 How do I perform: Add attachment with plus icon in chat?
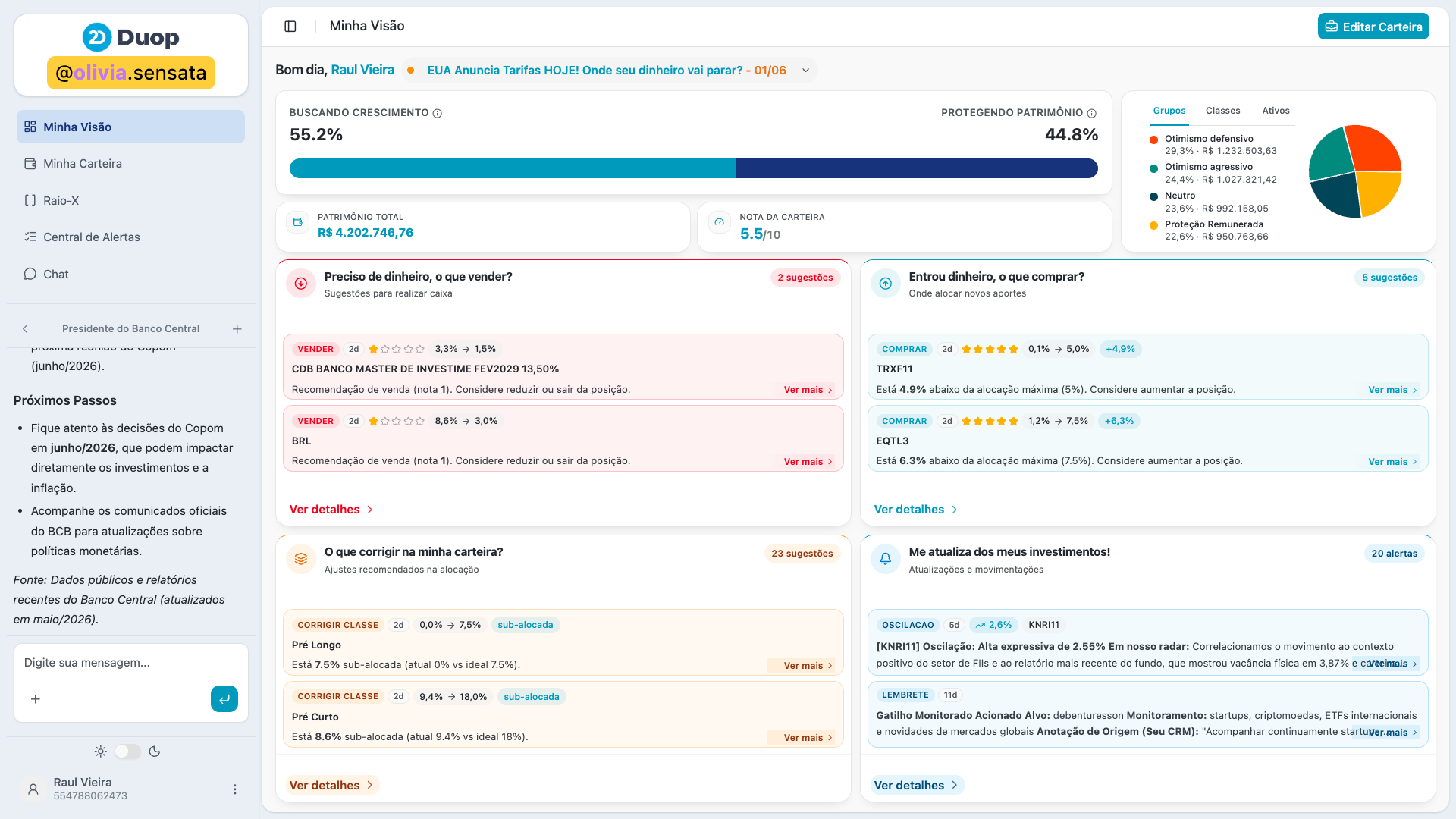click(x=36, y=699)
